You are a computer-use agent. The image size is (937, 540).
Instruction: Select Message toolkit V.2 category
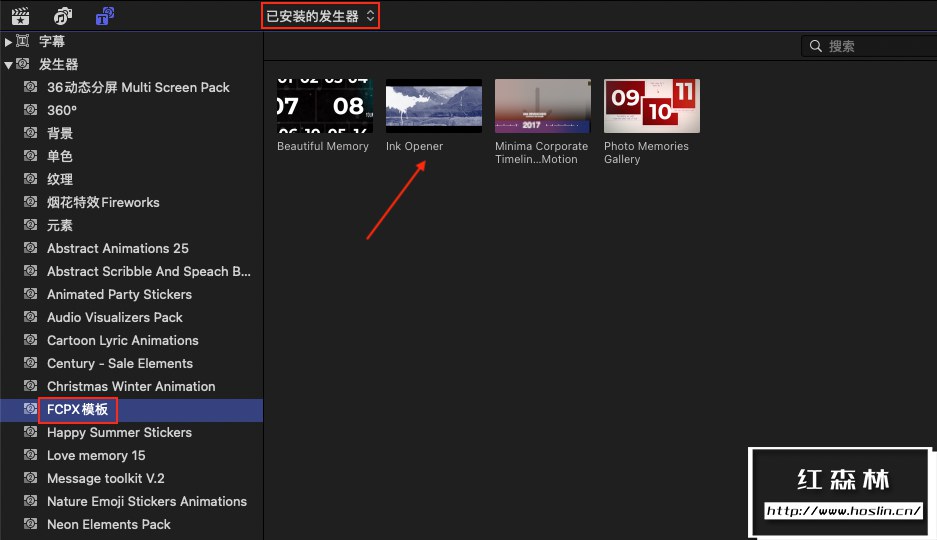point(131,478)
